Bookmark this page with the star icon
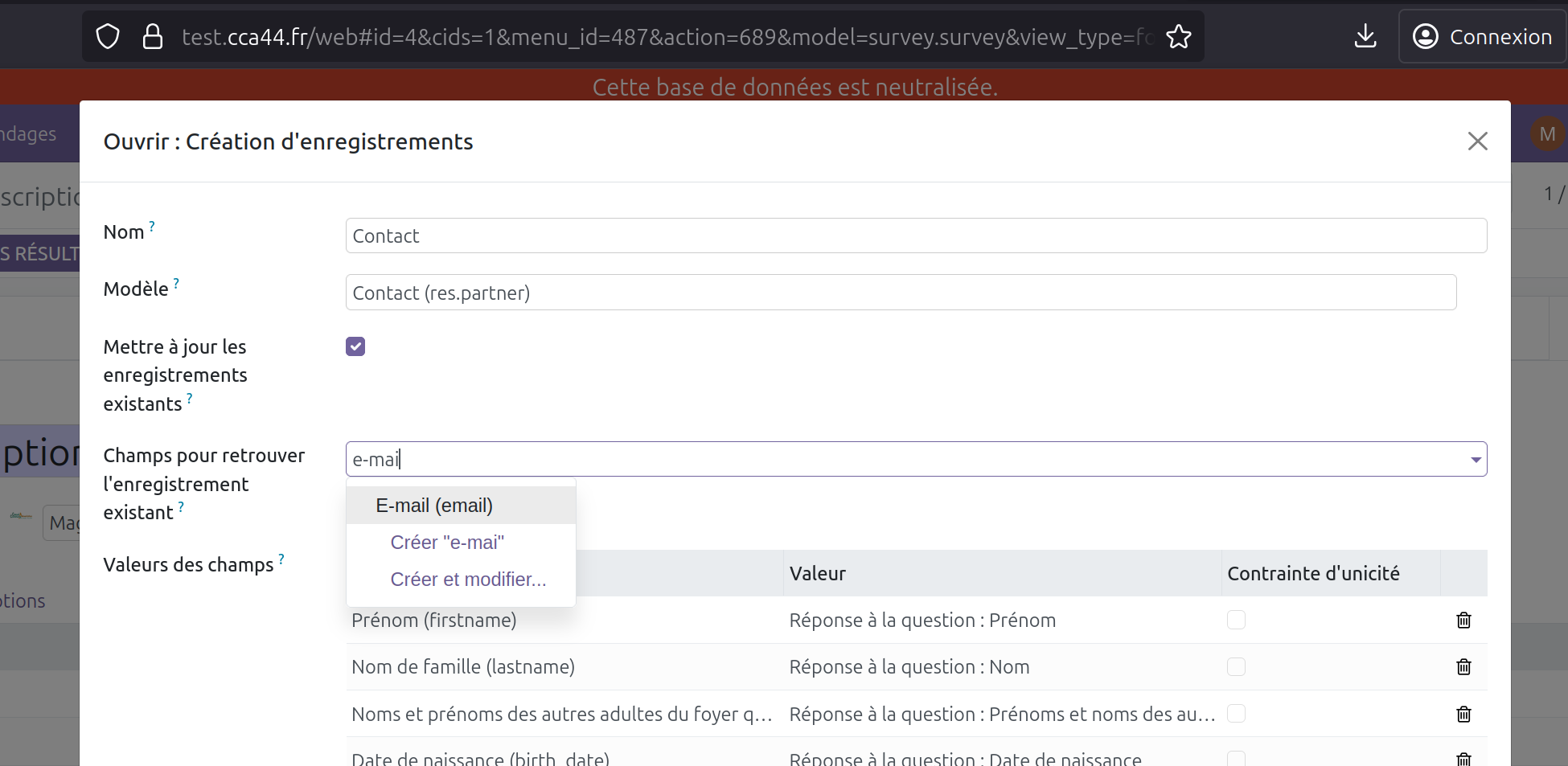This screenshot has height=766, width=1568. coord(1178,37)
